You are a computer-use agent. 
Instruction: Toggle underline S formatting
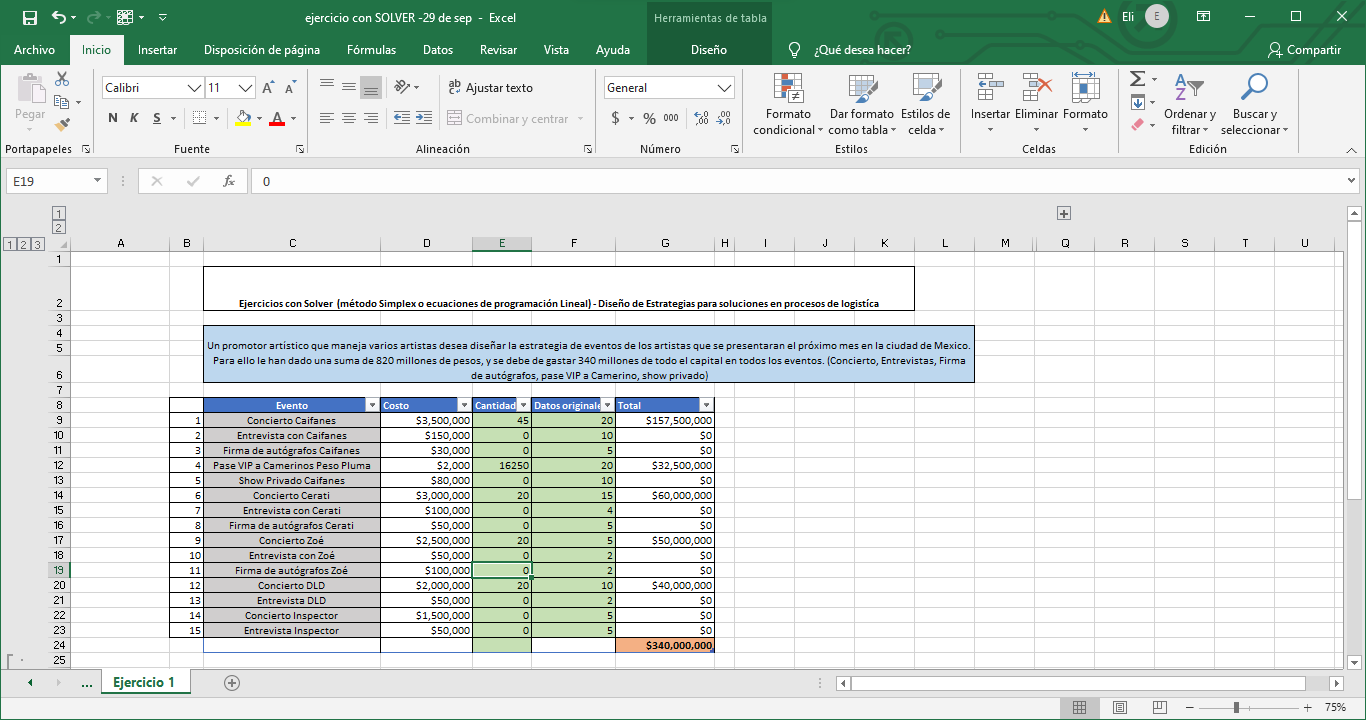pyautogui.click(x=158, y=118)
